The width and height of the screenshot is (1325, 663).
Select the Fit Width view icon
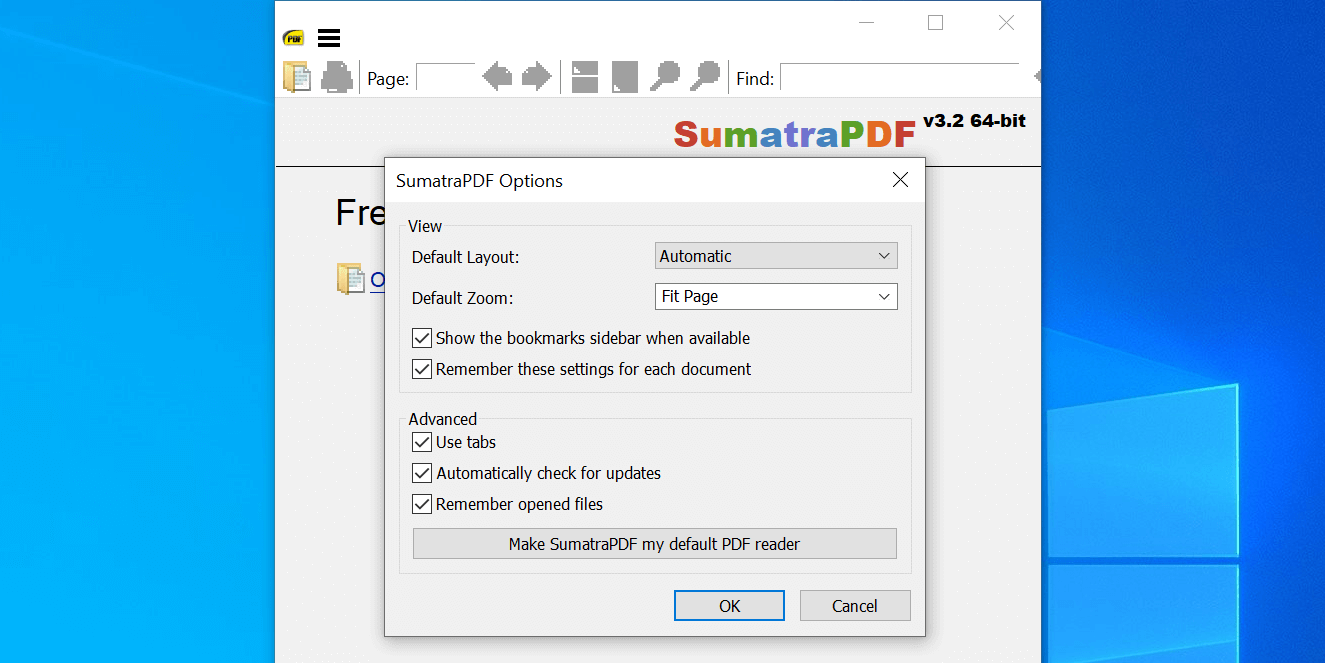[584, 77]
